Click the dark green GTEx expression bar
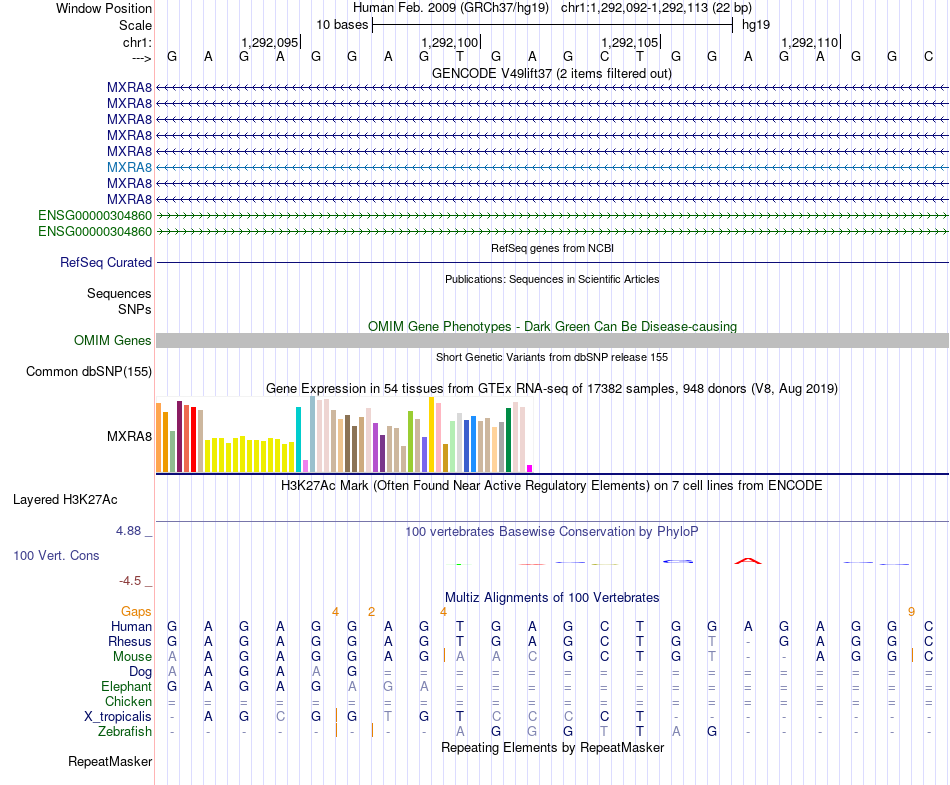This screenshot has height=785, width=950. click(x=509, y=440)
